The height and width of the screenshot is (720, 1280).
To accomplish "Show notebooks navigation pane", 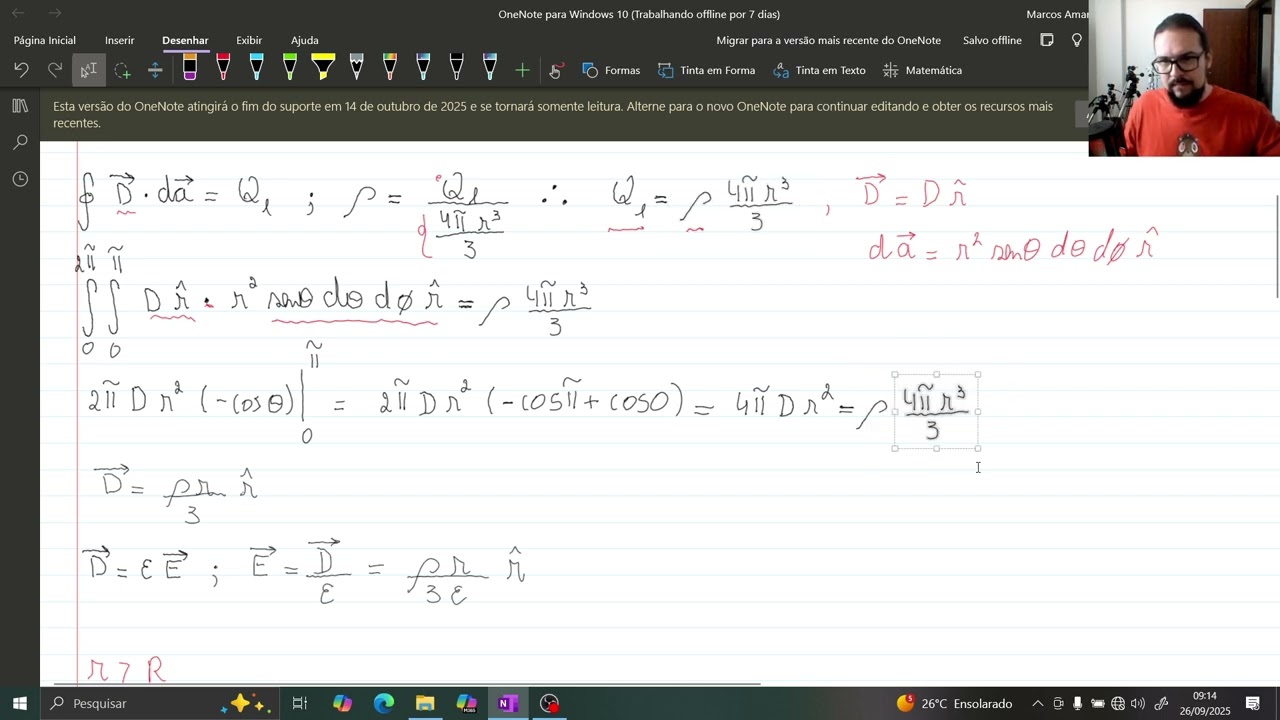I will click(20, 106).
